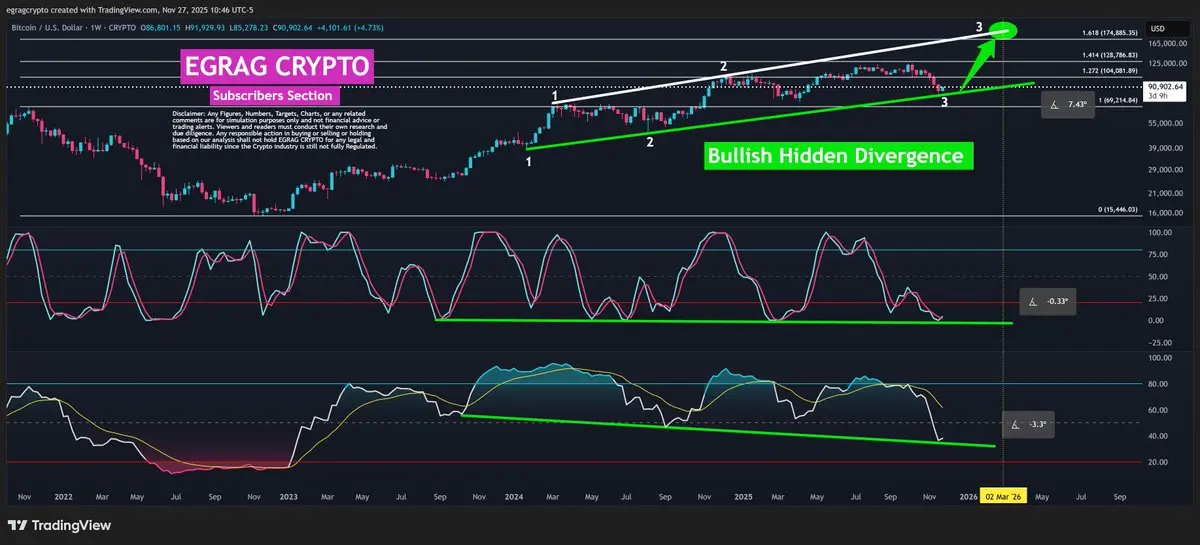Screen dimensions: 1200x545
Task: Click the 55,000.00 price scale value
Action: (1166, 123)
